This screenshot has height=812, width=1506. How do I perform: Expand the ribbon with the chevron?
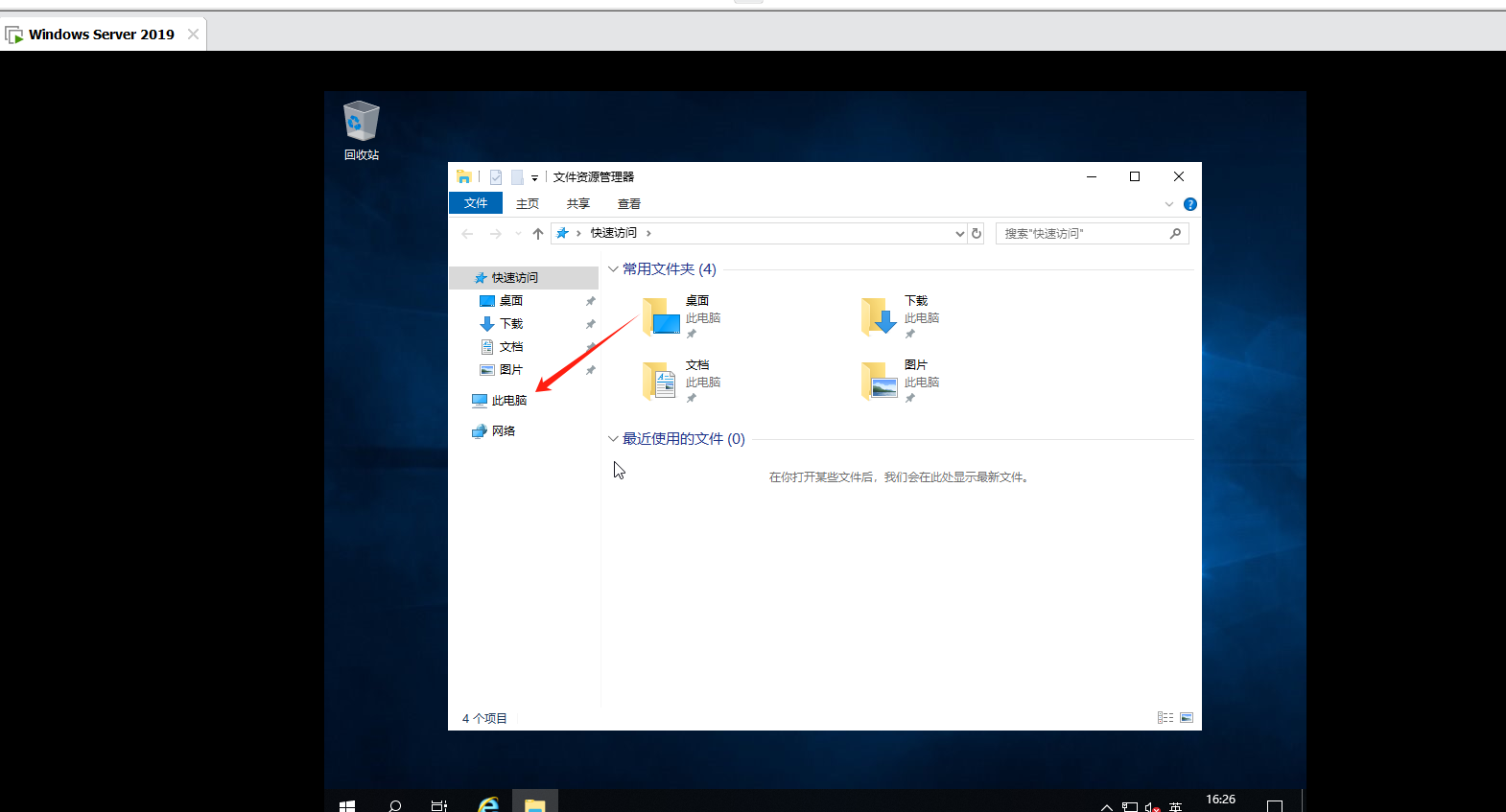[1169, 204]
